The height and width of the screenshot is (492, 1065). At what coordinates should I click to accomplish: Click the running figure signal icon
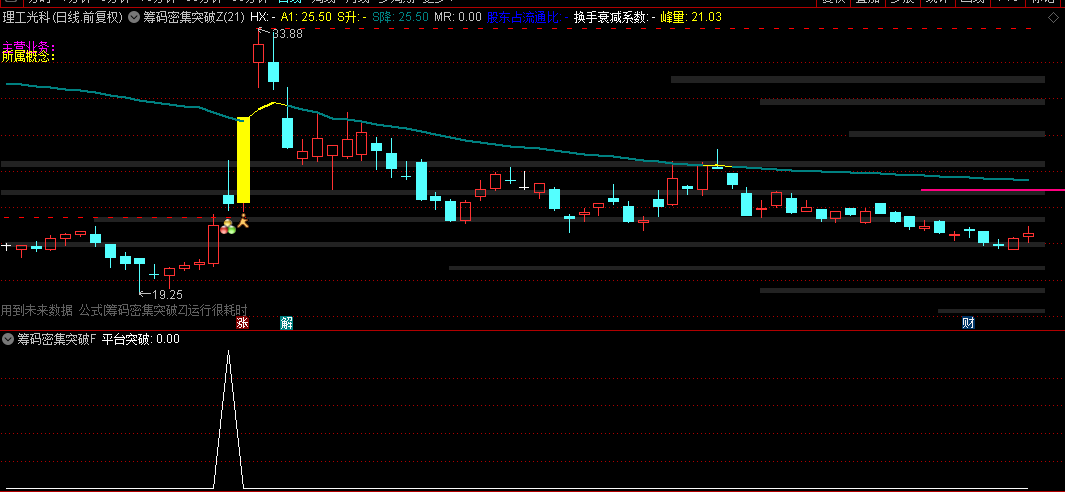pyautogui.click(x=243, y=221)
